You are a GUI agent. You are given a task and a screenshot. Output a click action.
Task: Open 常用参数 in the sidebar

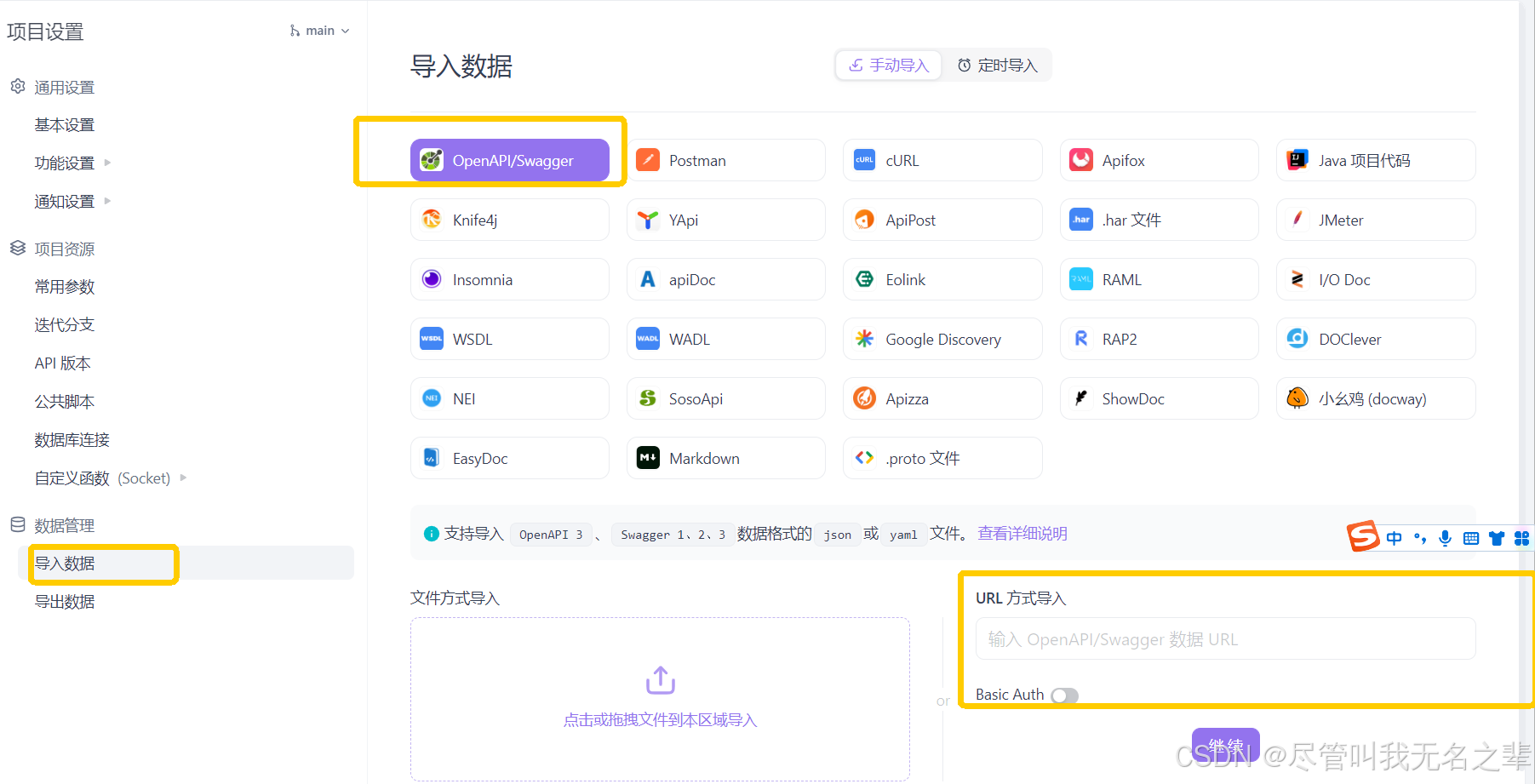coord(65,287)
